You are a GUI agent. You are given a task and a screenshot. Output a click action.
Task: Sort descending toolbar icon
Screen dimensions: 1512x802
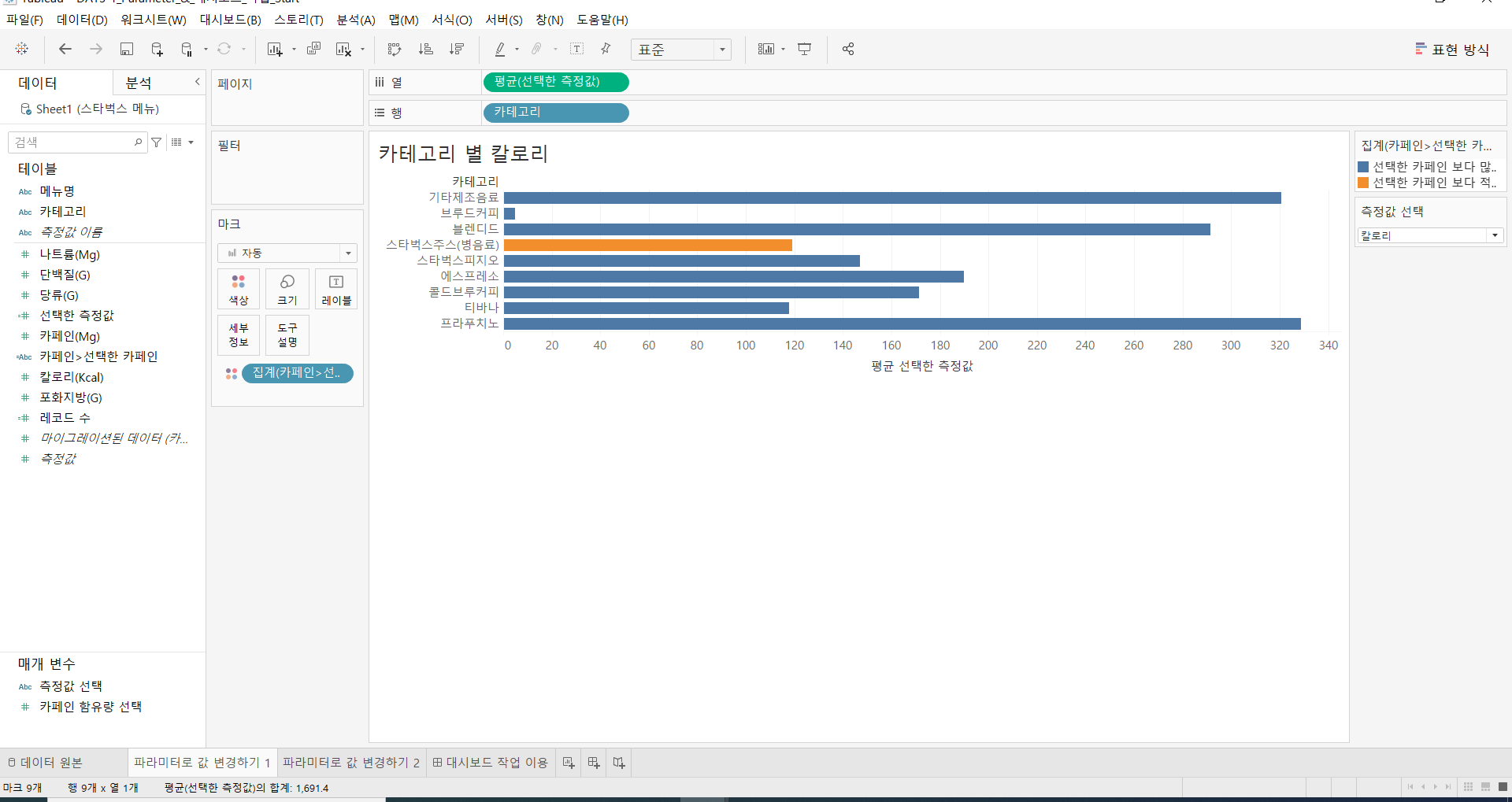(457, 49)
